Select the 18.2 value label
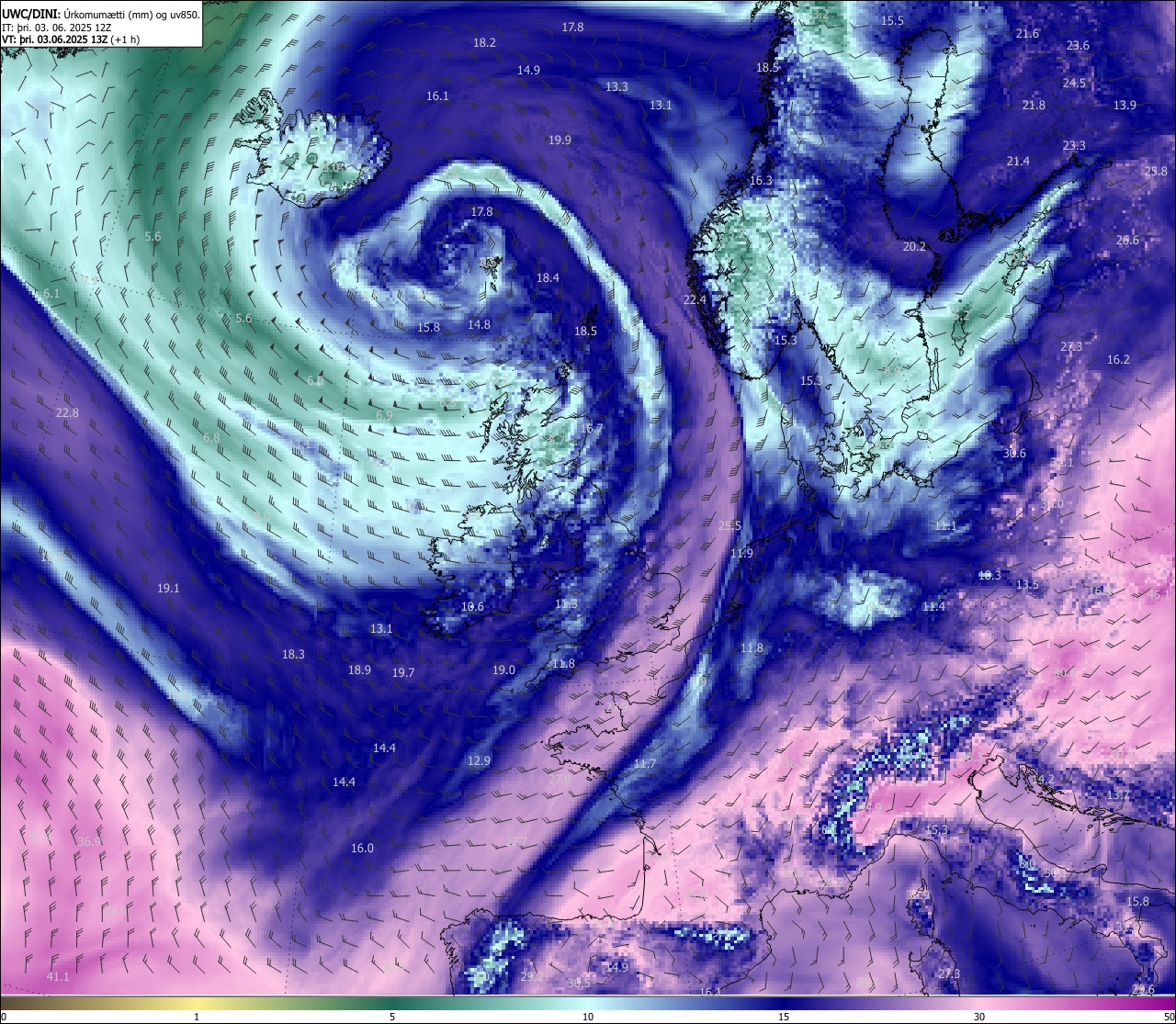 click(484, 43)
